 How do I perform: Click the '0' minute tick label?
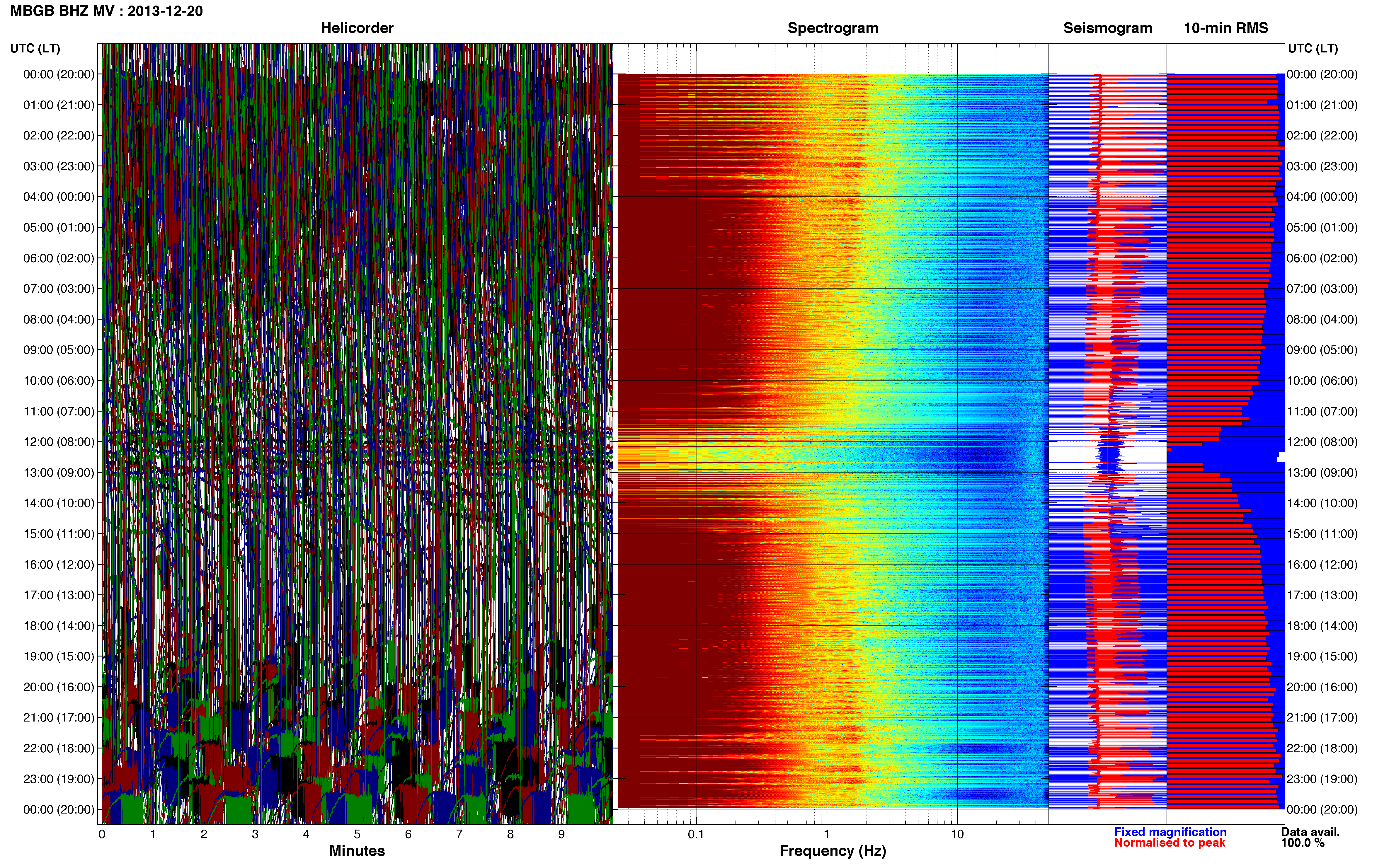102,834
